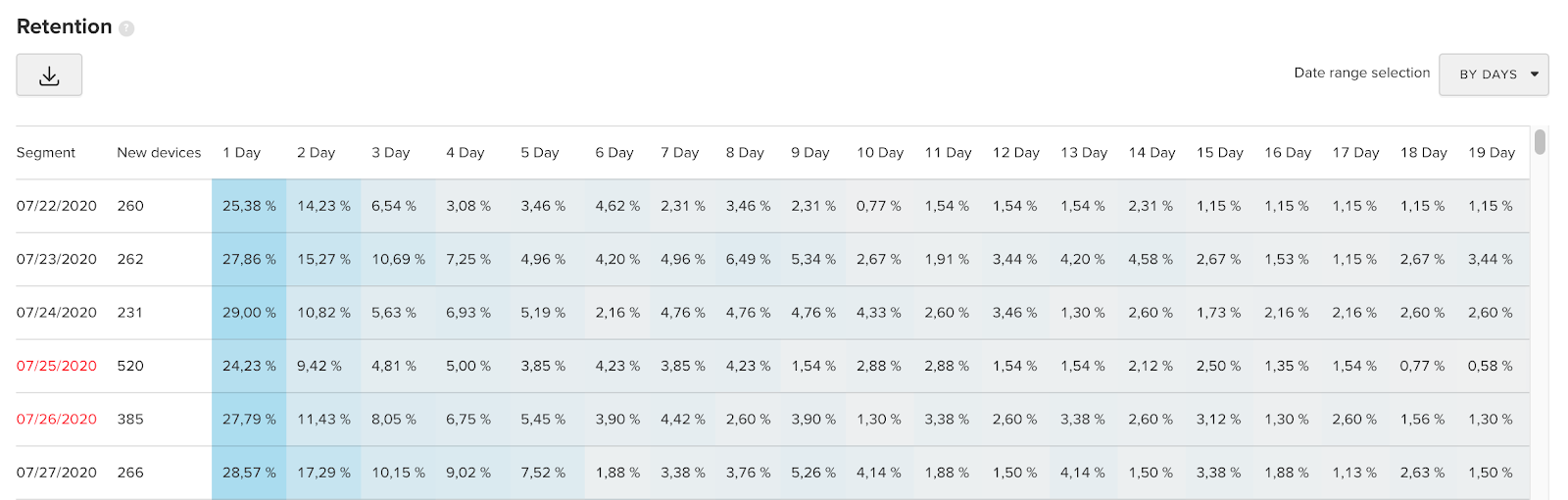Select the 07/25/2020 segment date
The height and width of the screenshot is (500, 1568).
point(57,366)
